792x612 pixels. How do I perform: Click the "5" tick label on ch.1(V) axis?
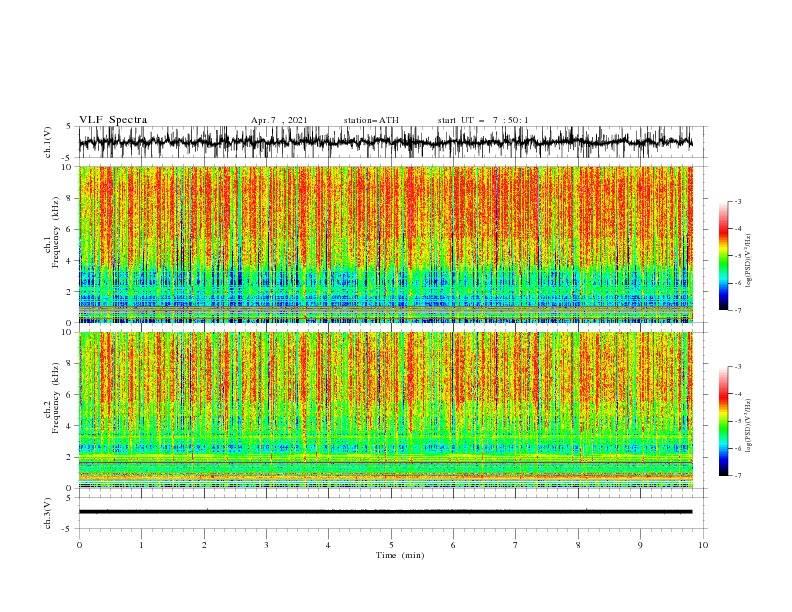(69, 127)
